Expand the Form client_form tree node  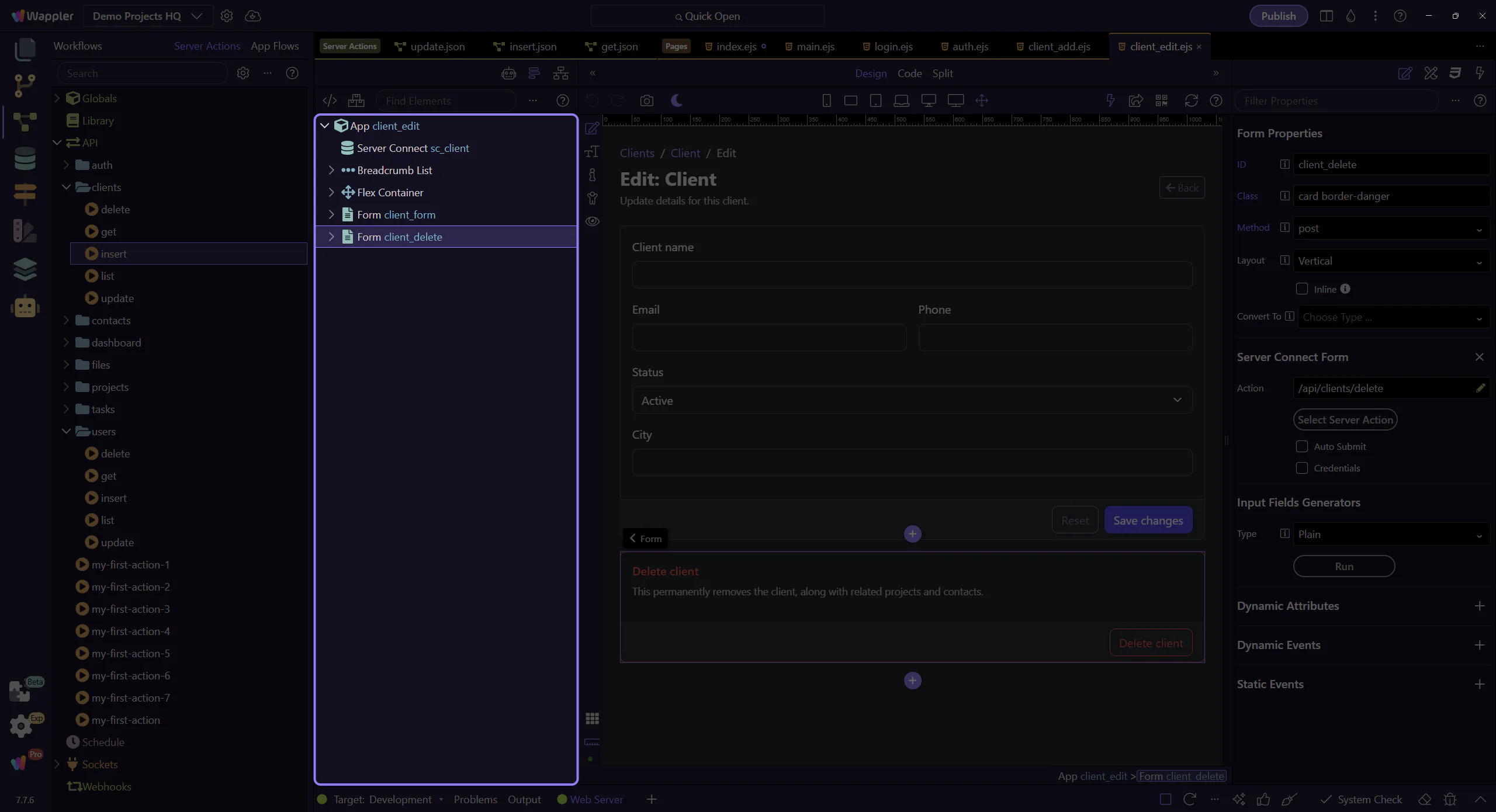pyautogui.click(x=331, y=214)
